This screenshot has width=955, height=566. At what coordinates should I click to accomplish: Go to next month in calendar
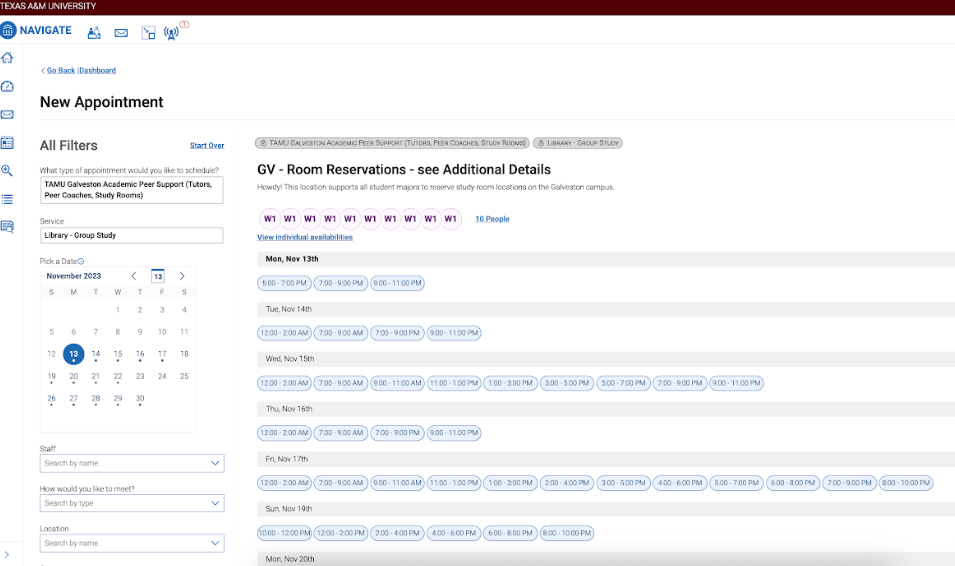181,276
